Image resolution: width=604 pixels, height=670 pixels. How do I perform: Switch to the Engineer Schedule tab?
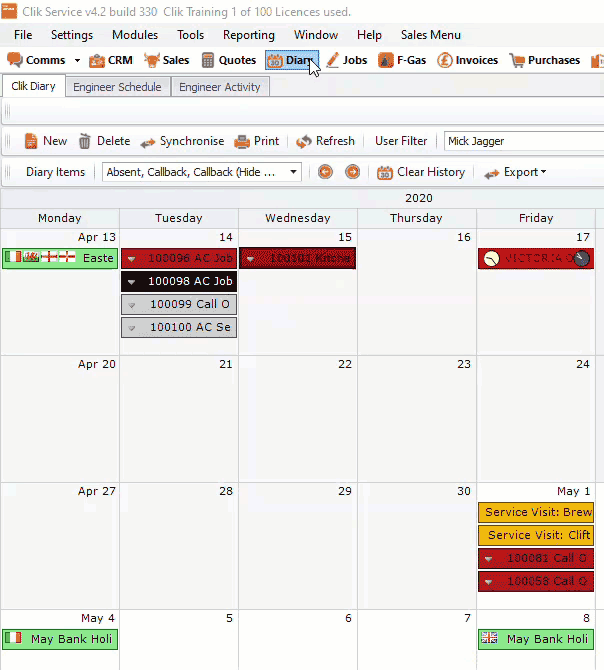[x=117, y=87]
